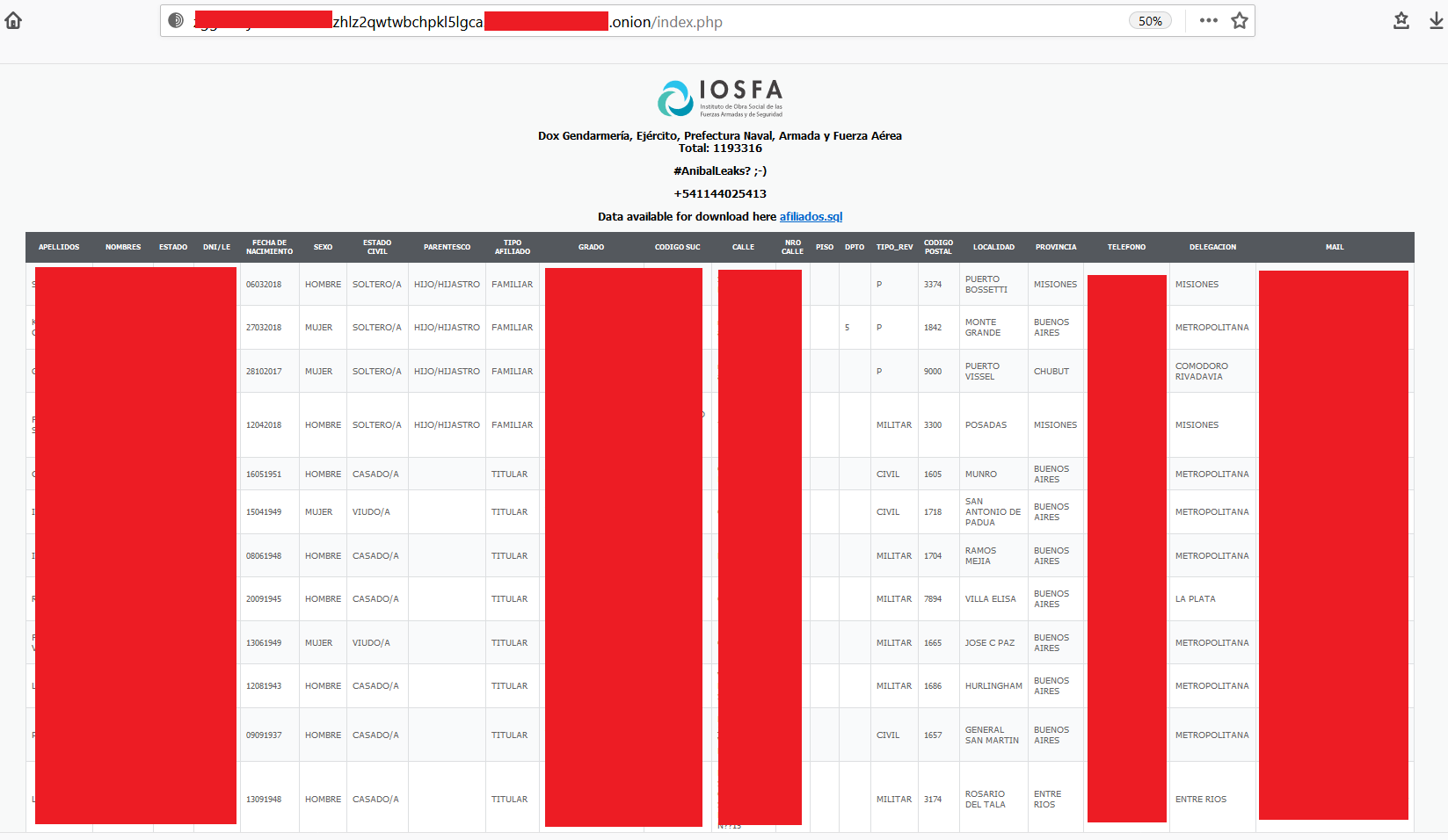The height and width of the screenshot is (840, 1448).
Task: Click the NOMBRES column header
Action: coord(123,247)
